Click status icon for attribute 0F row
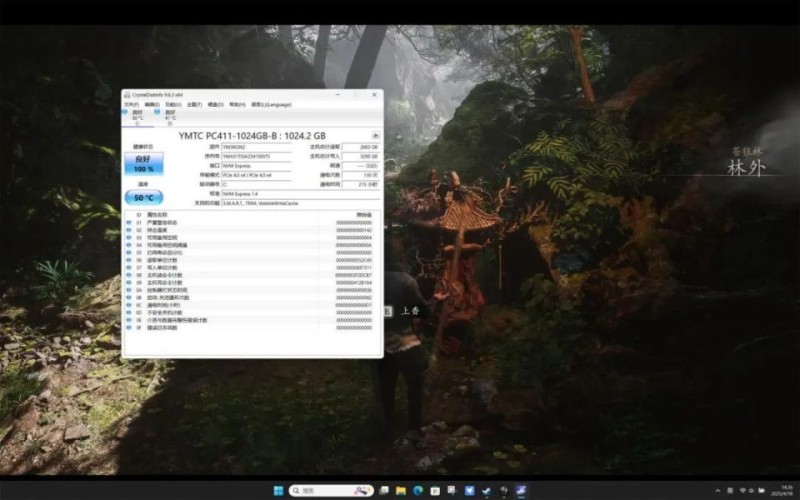The width and height of the screenshot is (800, 500). (127, 327)
